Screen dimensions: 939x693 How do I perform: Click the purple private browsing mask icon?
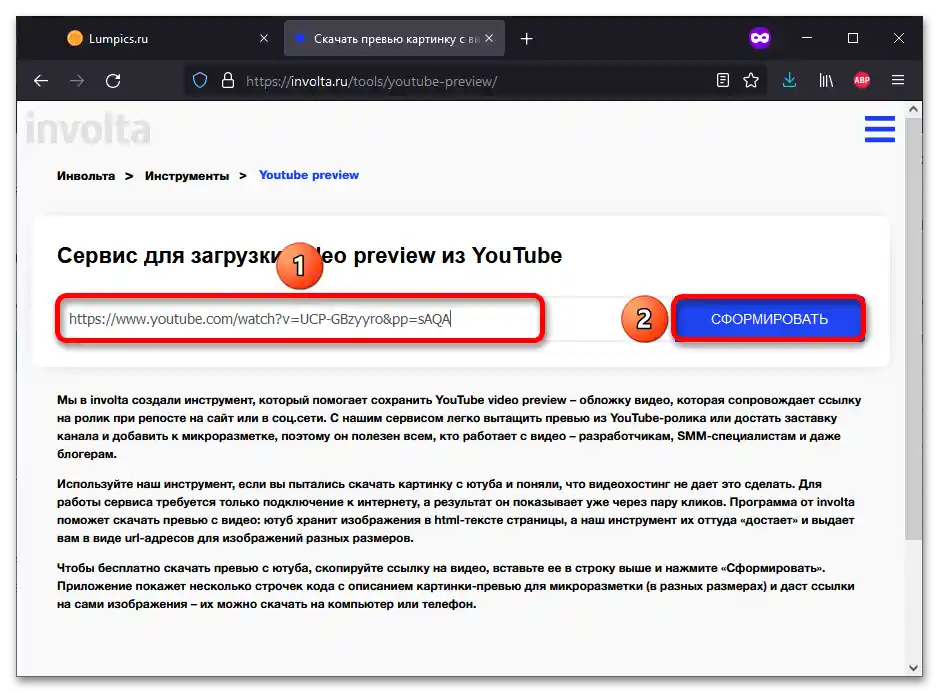pyautogui.click(x=760, y=38)
